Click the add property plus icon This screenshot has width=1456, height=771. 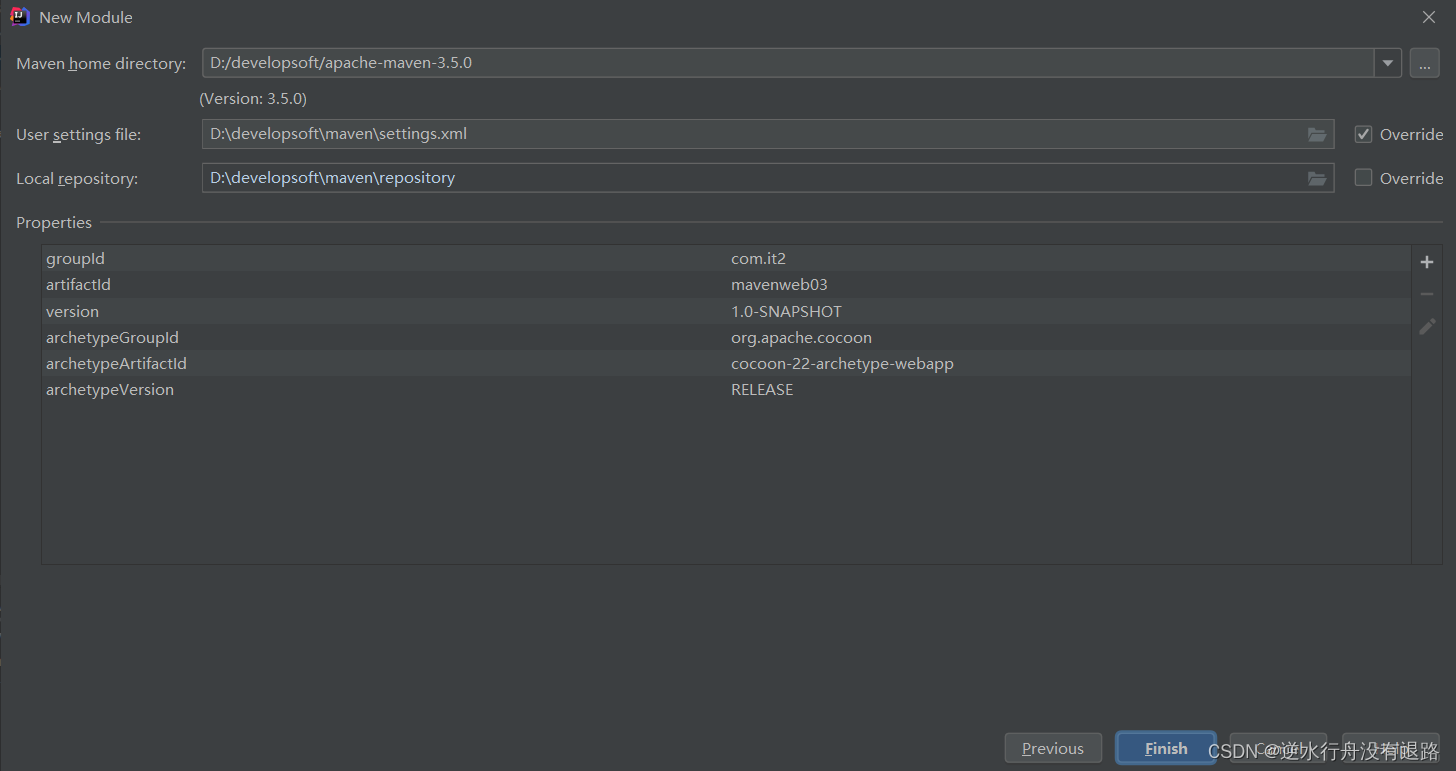1427,262
